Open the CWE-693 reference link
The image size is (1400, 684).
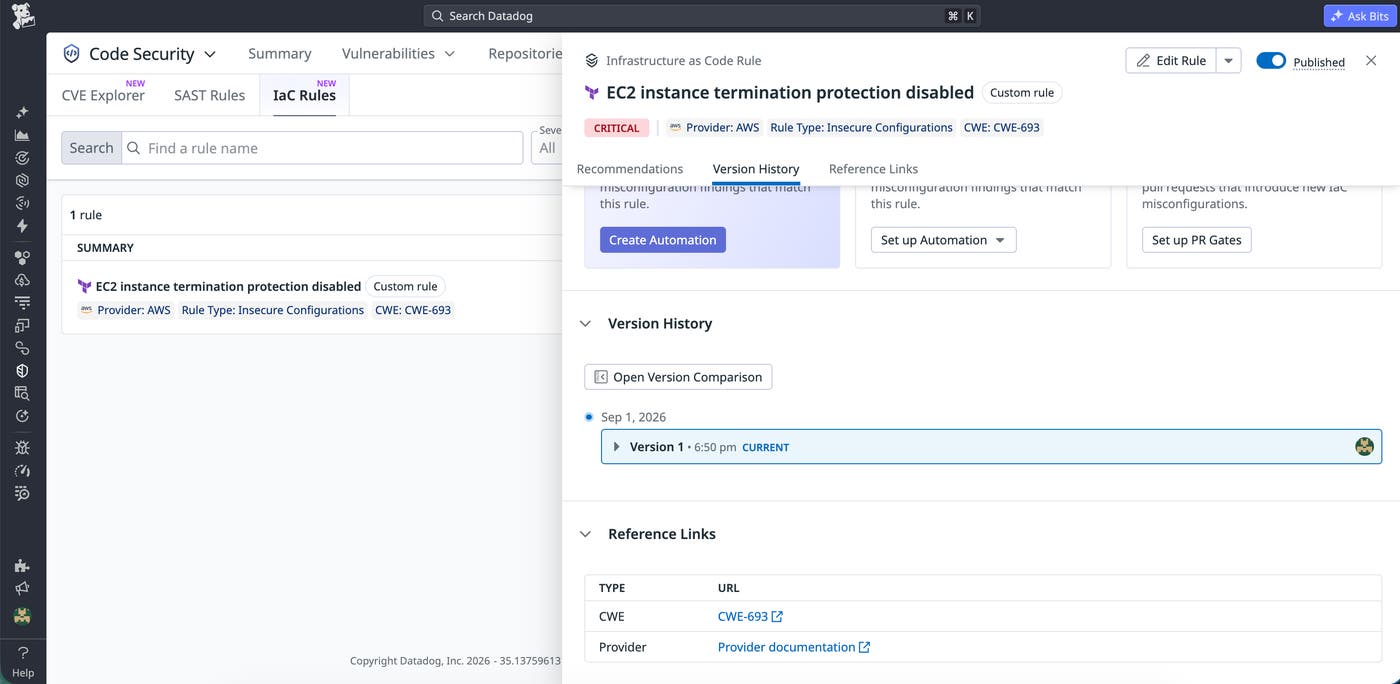[750, 616]
